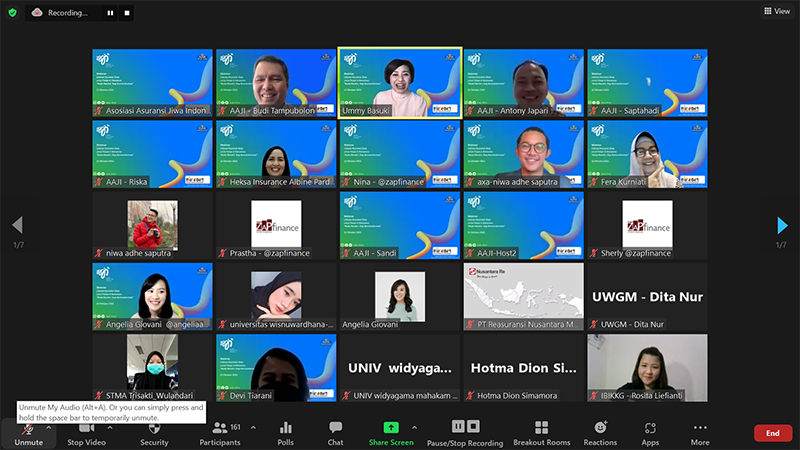Screen dimensions: 800x450
Task: Expand share options arrow beside Share Screen
Action: tap(414, 428)
